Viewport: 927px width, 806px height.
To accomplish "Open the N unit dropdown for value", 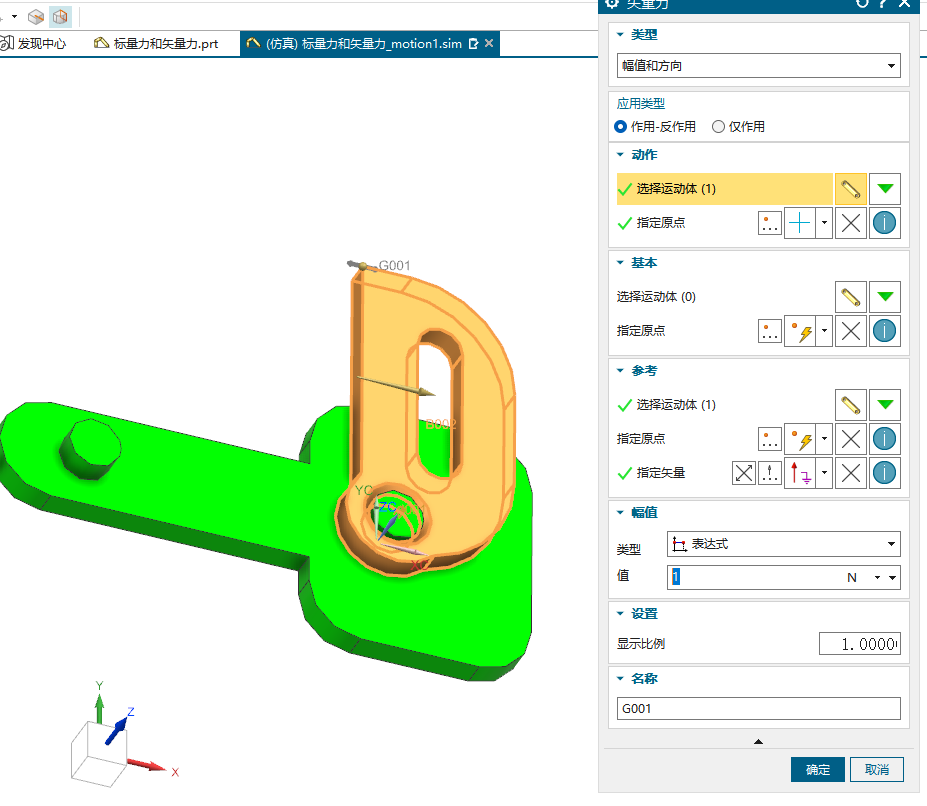I will coord(878,577).
